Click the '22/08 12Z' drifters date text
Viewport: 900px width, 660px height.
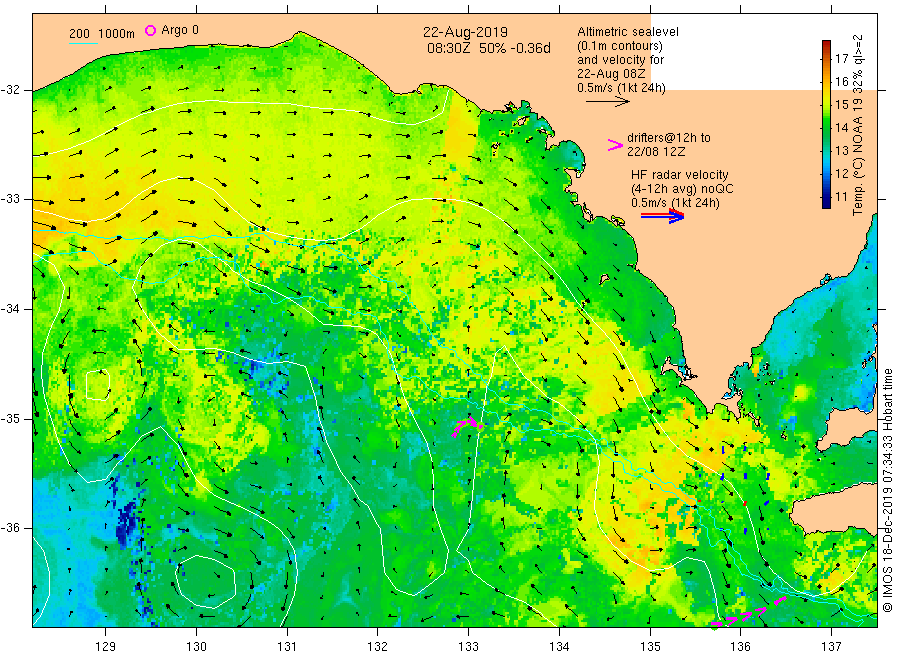[x=655, y=152]
